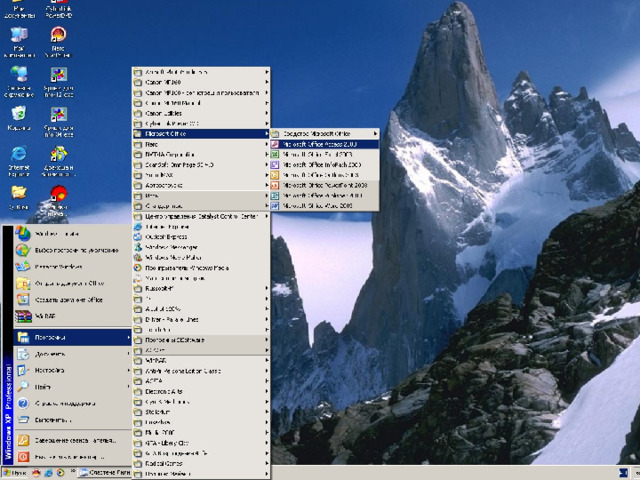
Task: Select Сетевое окружение desktop icon
Action: 19,82
